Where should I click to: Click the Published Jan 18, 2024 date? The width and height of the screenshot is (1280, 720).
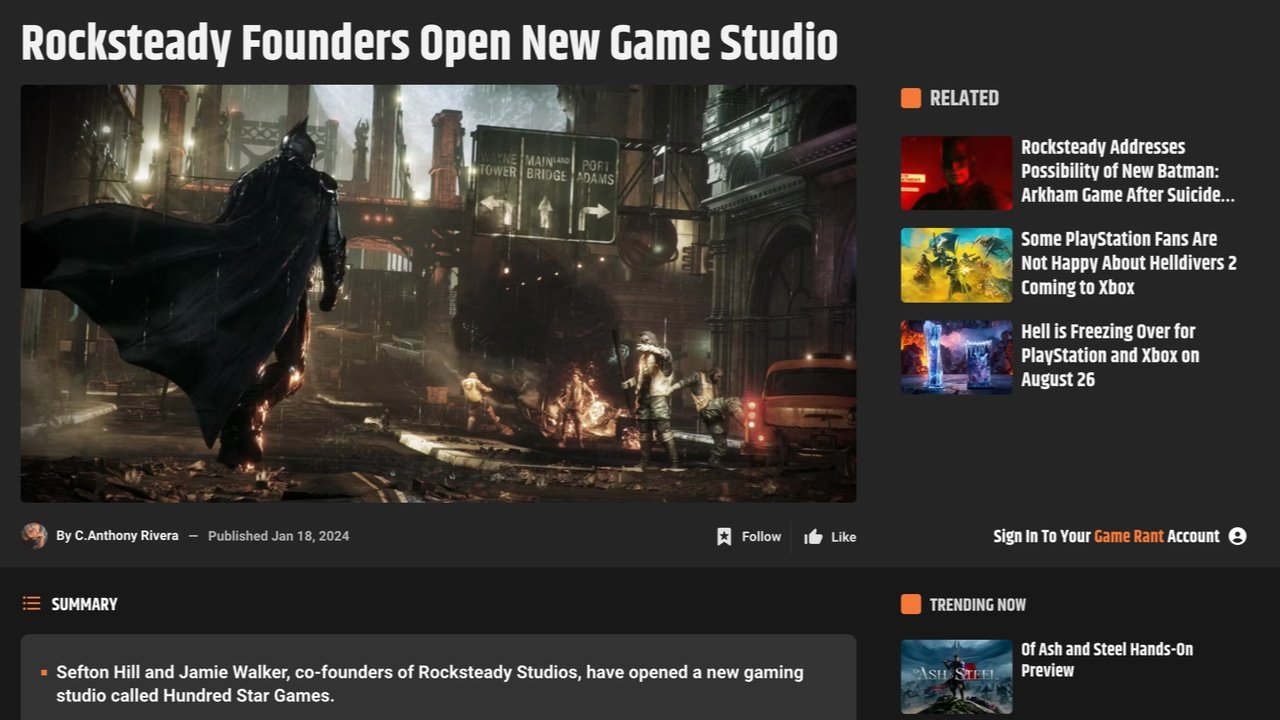[278, 536]
